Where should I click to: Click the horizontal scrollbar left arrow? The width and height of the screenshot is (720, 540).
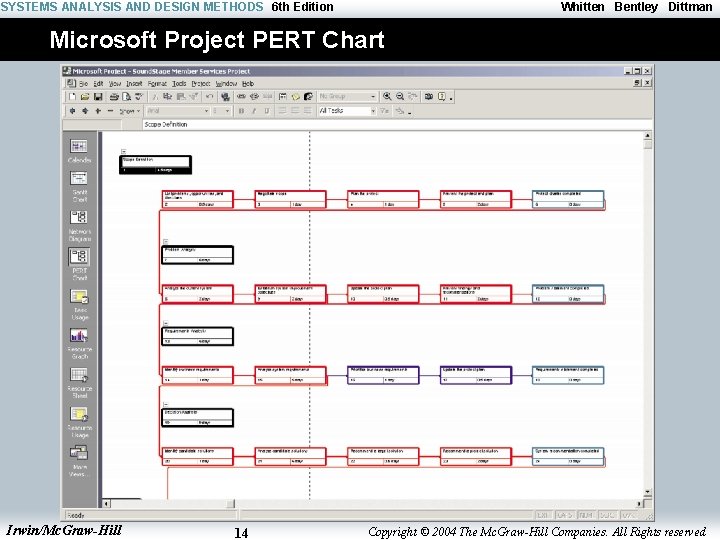(106, 504)
